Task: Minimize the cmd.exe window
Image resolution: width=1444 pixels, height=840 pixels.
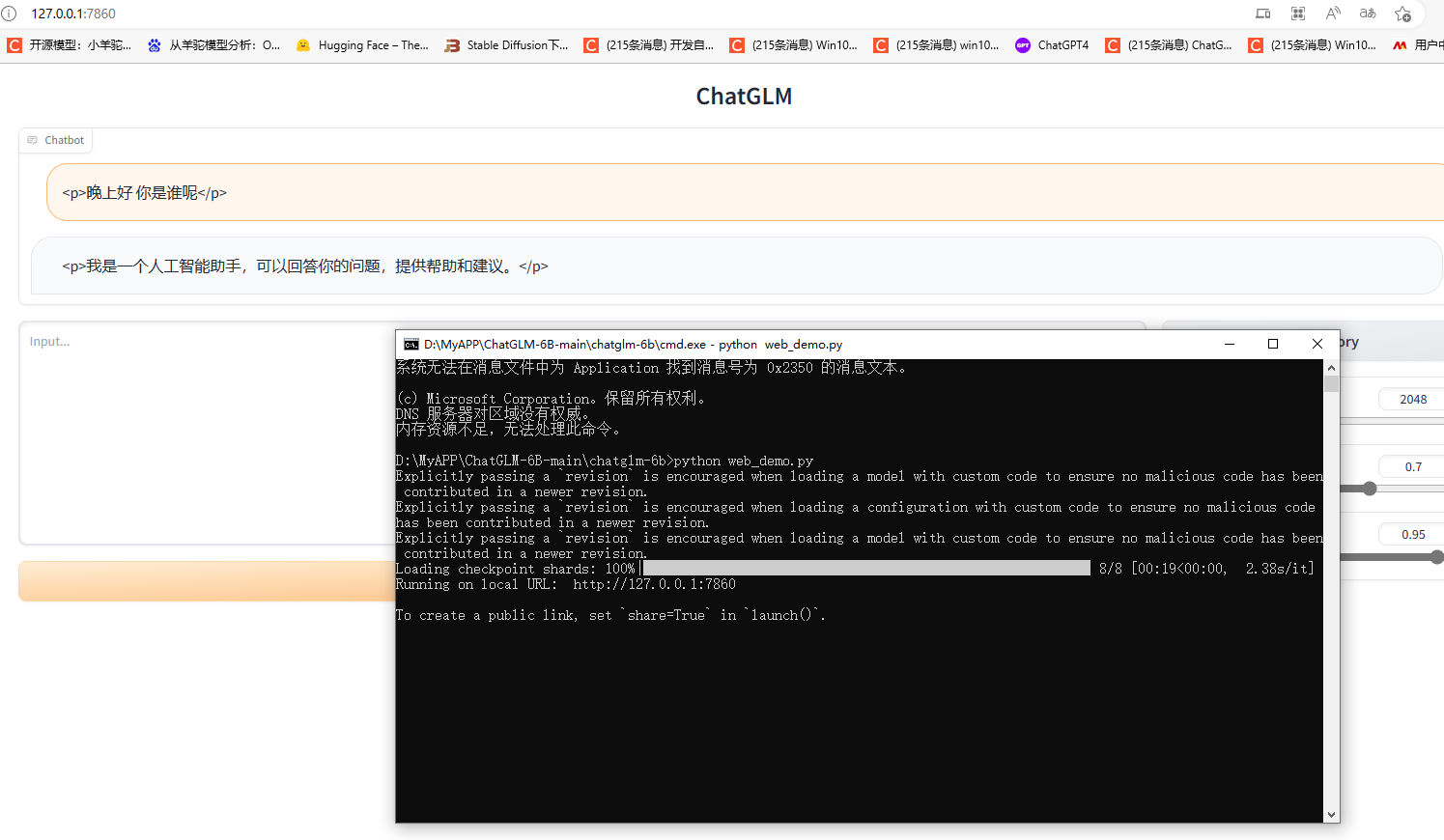Action: coord(1230,344)
